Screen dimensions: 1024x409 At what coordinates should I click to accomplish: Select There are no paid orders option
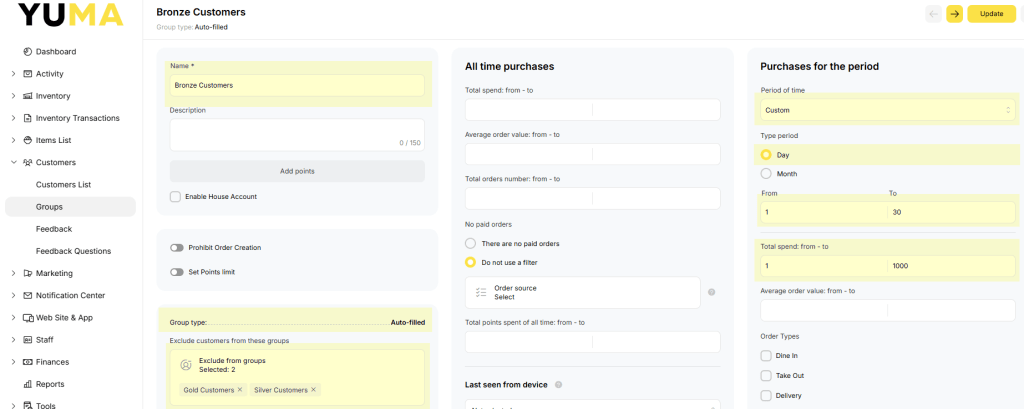tap(470, 243)
